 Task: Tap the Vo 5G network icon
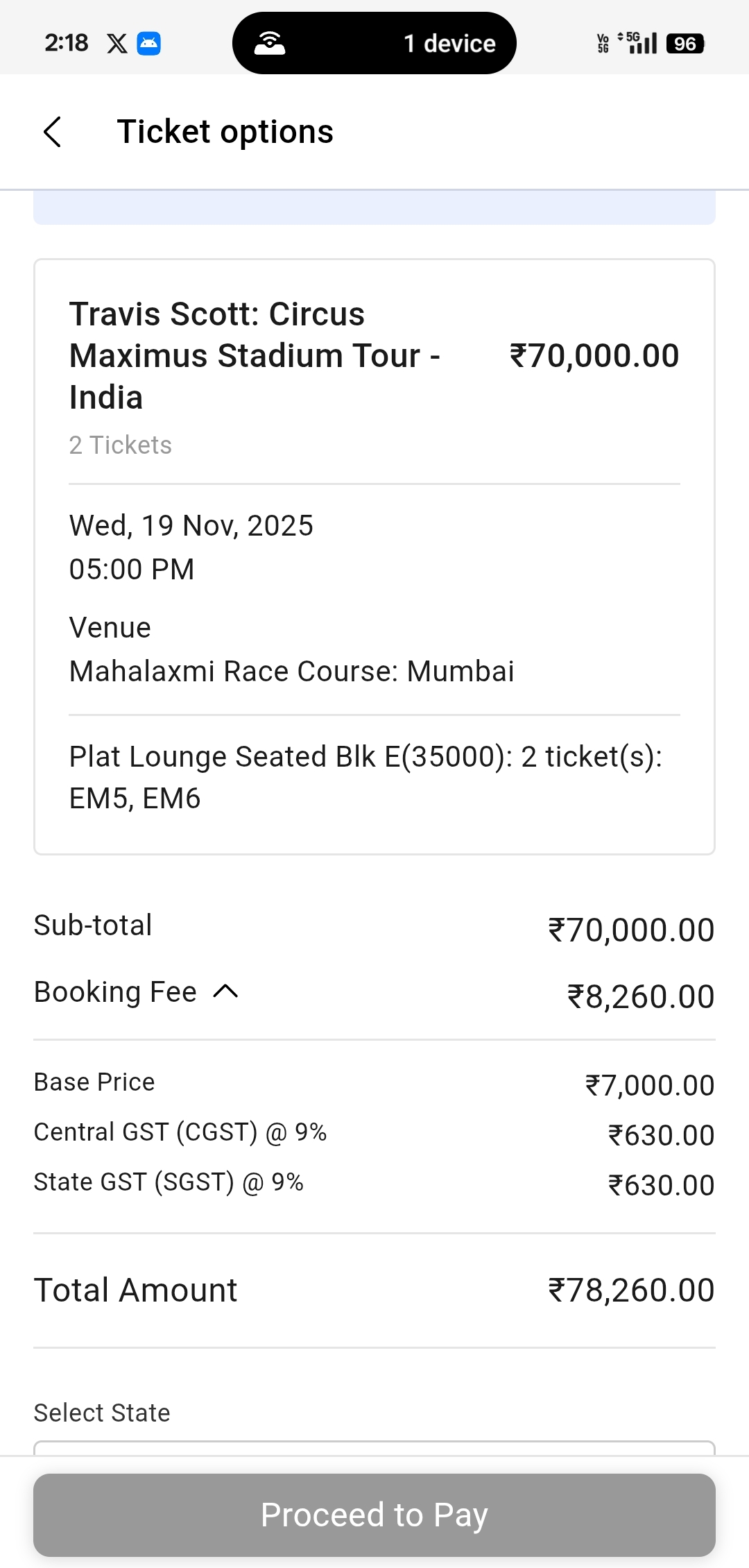coord(603,44)
